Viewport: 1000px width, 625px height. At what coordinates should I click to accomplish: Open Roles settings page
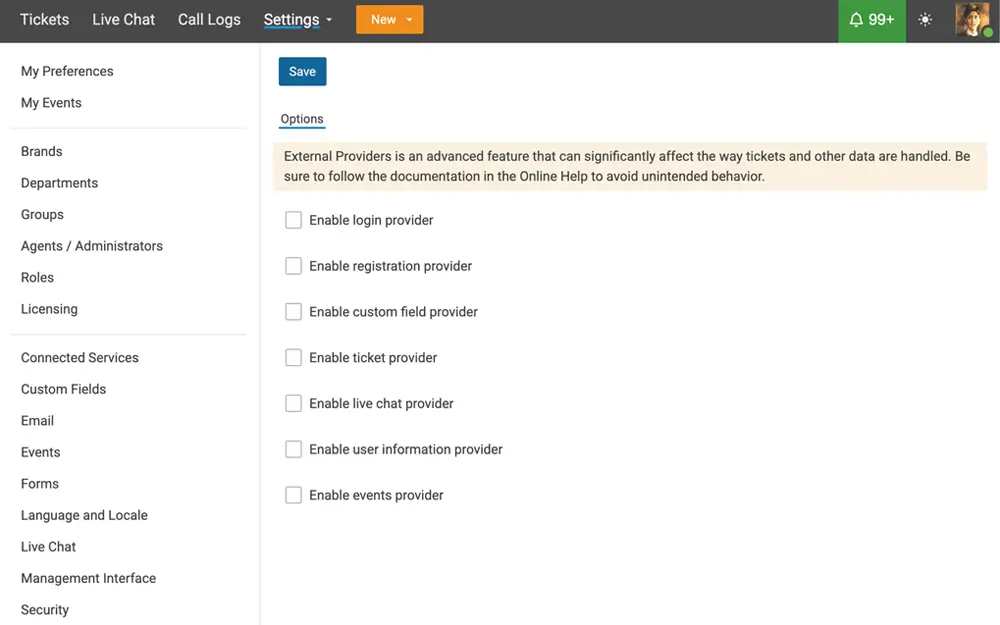pos(37,277)
